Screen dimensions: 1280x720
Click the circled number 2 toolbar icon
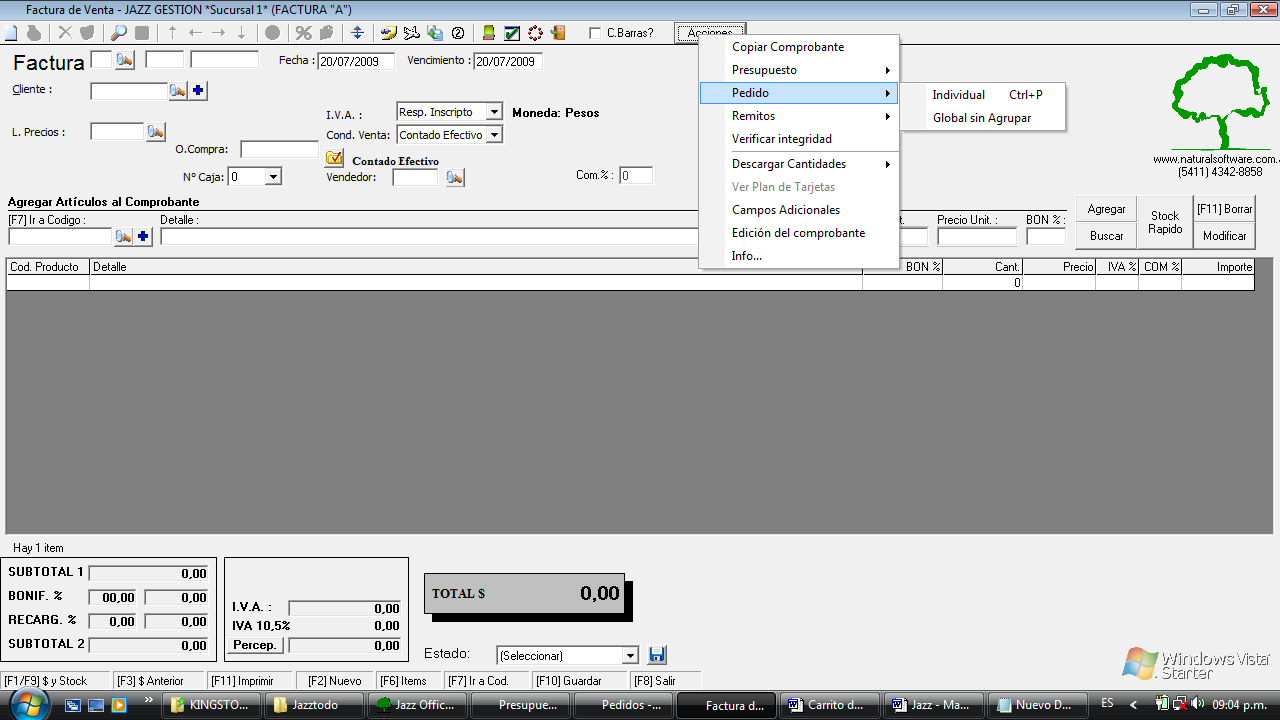coord(458,33)
